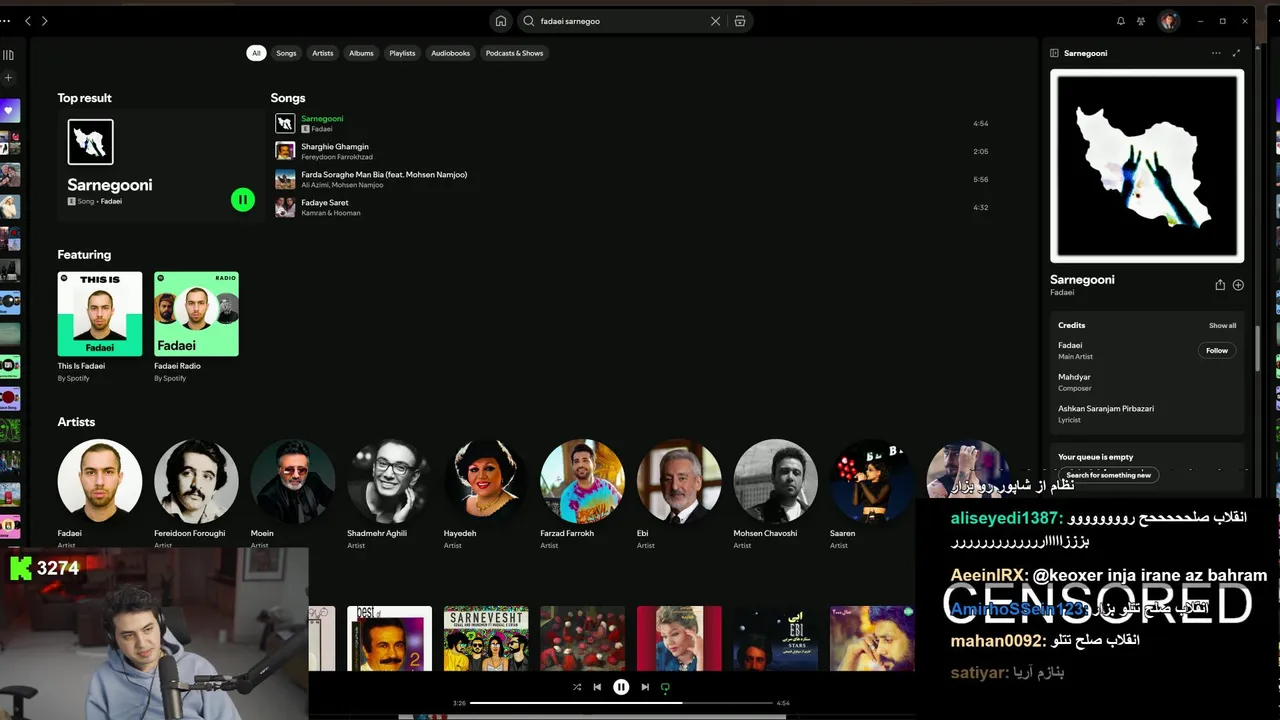
Task: Open the Fereidoon Foroughi artist
Action: (196, 481)
